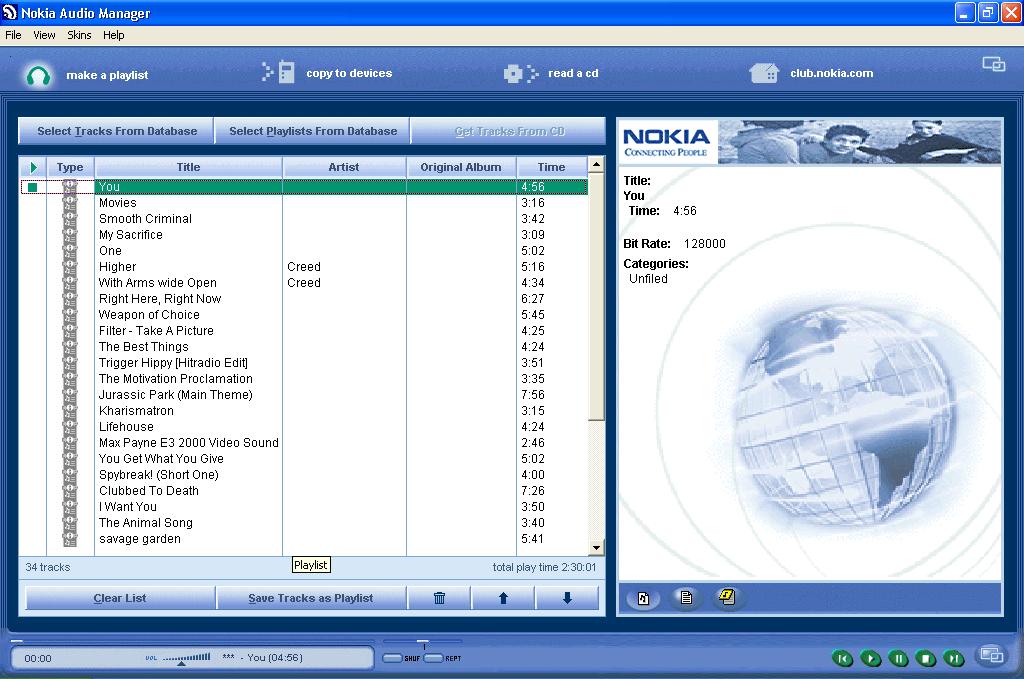Sort tracks by the Original Album column header
This screenshot has height=679, width=1024.
(461, 167)
